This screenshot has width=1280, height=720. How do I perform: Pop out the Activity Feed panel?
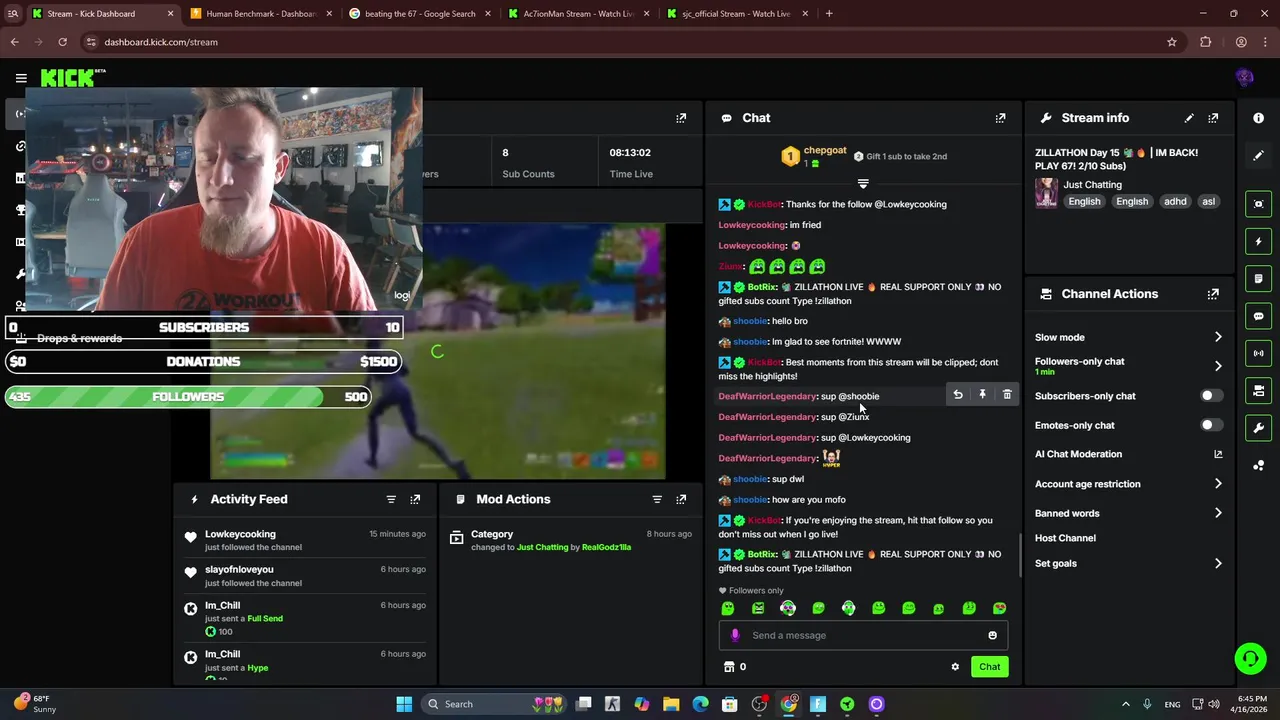pos(415,499)
